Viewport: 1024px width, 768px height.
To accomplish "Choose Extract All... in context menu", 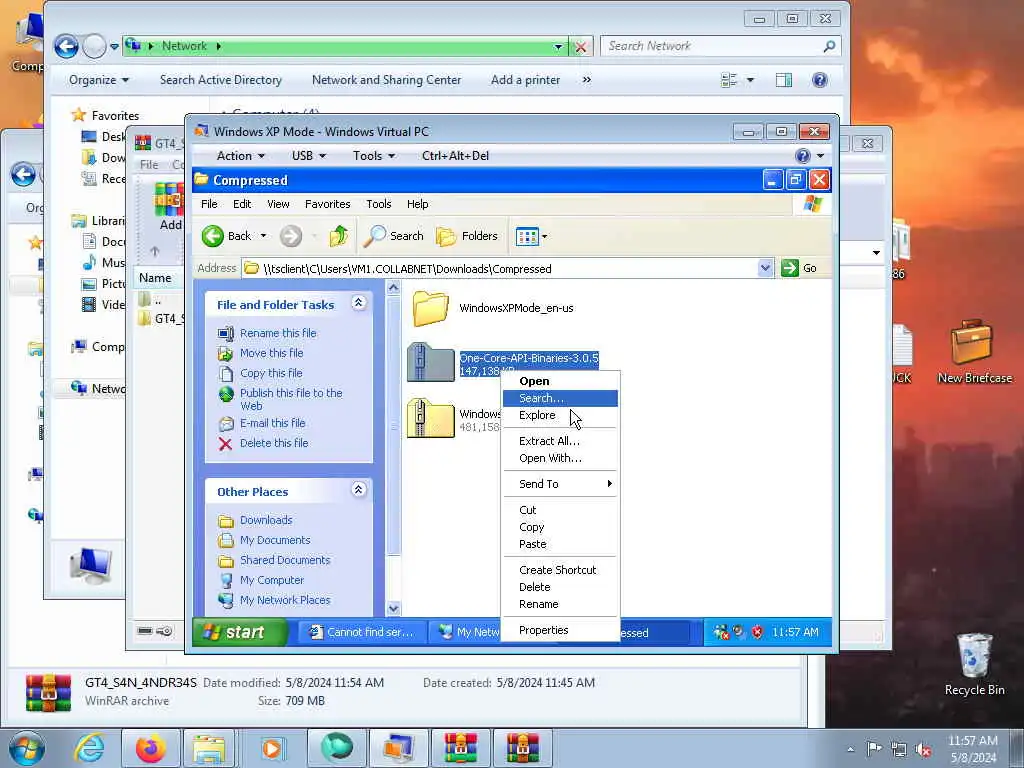I will pyautogui.click(x=560, y=441).
